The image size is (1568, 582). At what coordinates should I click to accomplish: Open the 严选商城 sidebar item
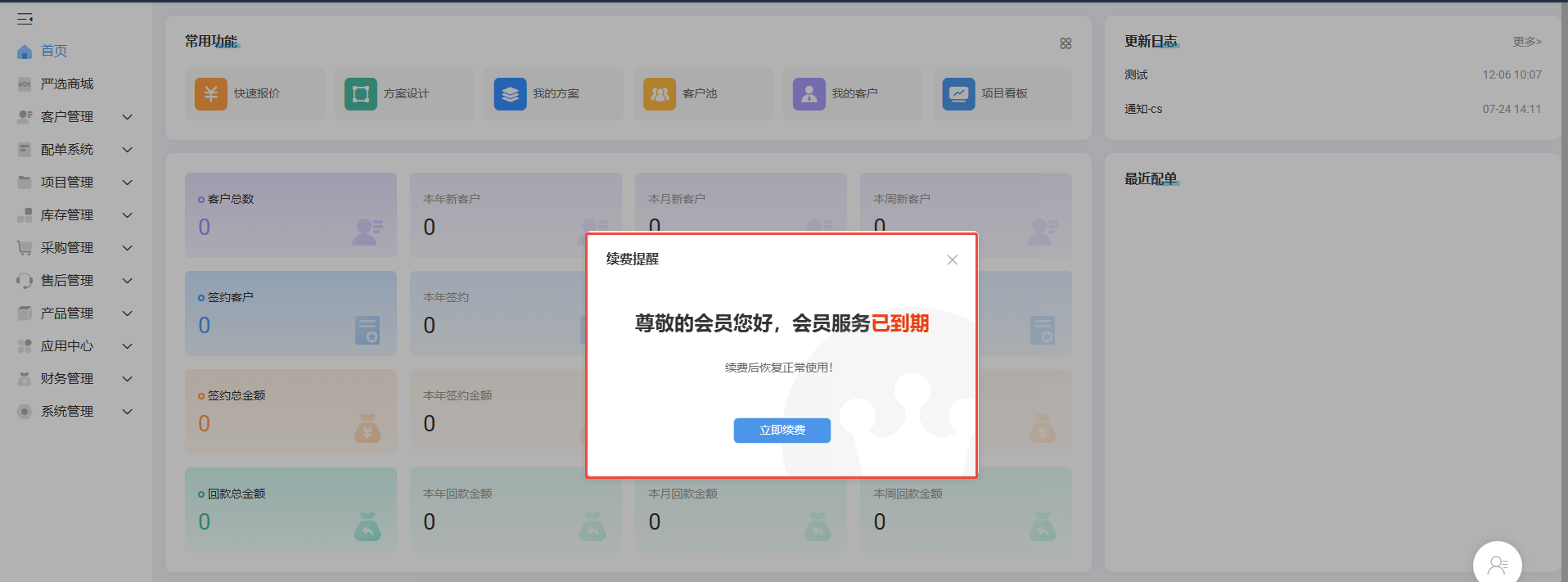(75, 83)
